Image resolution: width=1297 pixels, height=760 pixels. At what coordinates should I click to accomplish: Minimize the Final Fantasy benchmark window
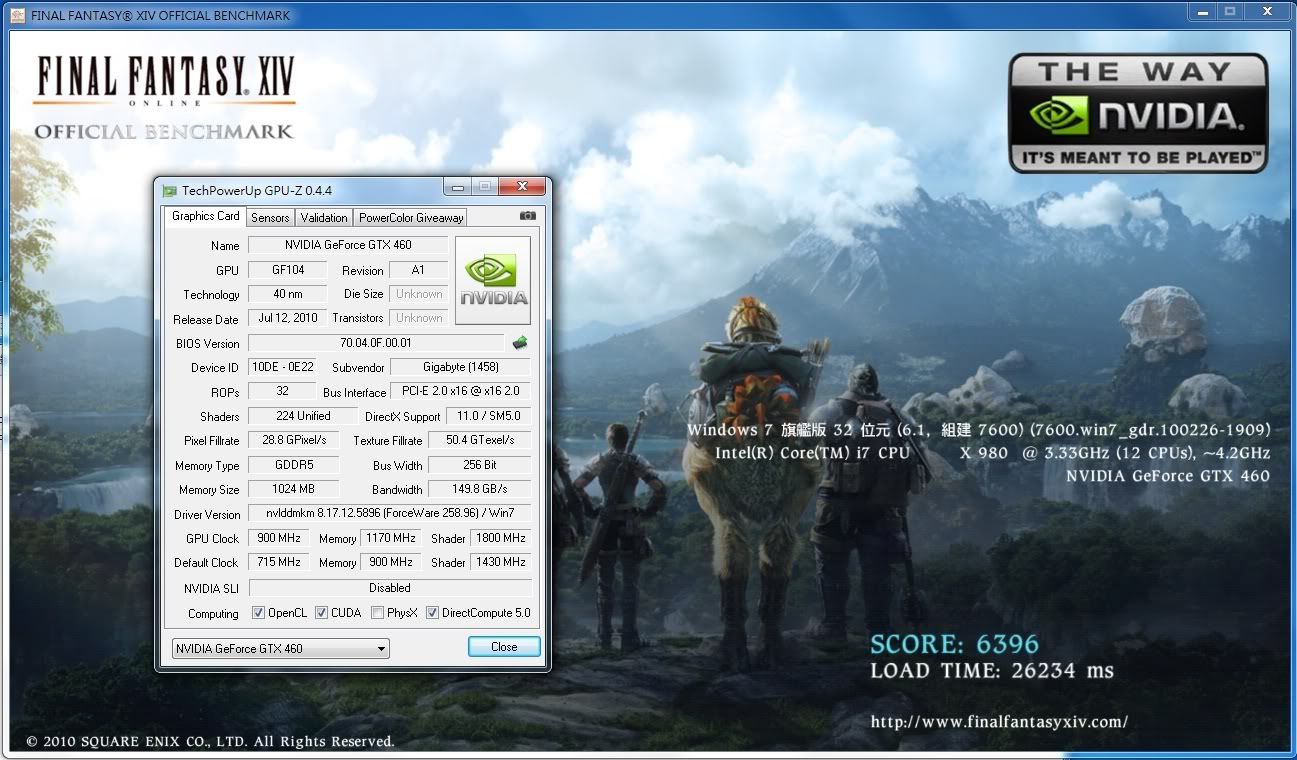pos(1203,11)
